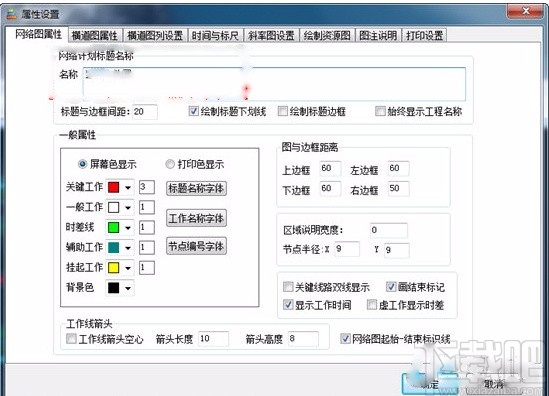Click the black 背景色 color swatch

coord(113,288)
